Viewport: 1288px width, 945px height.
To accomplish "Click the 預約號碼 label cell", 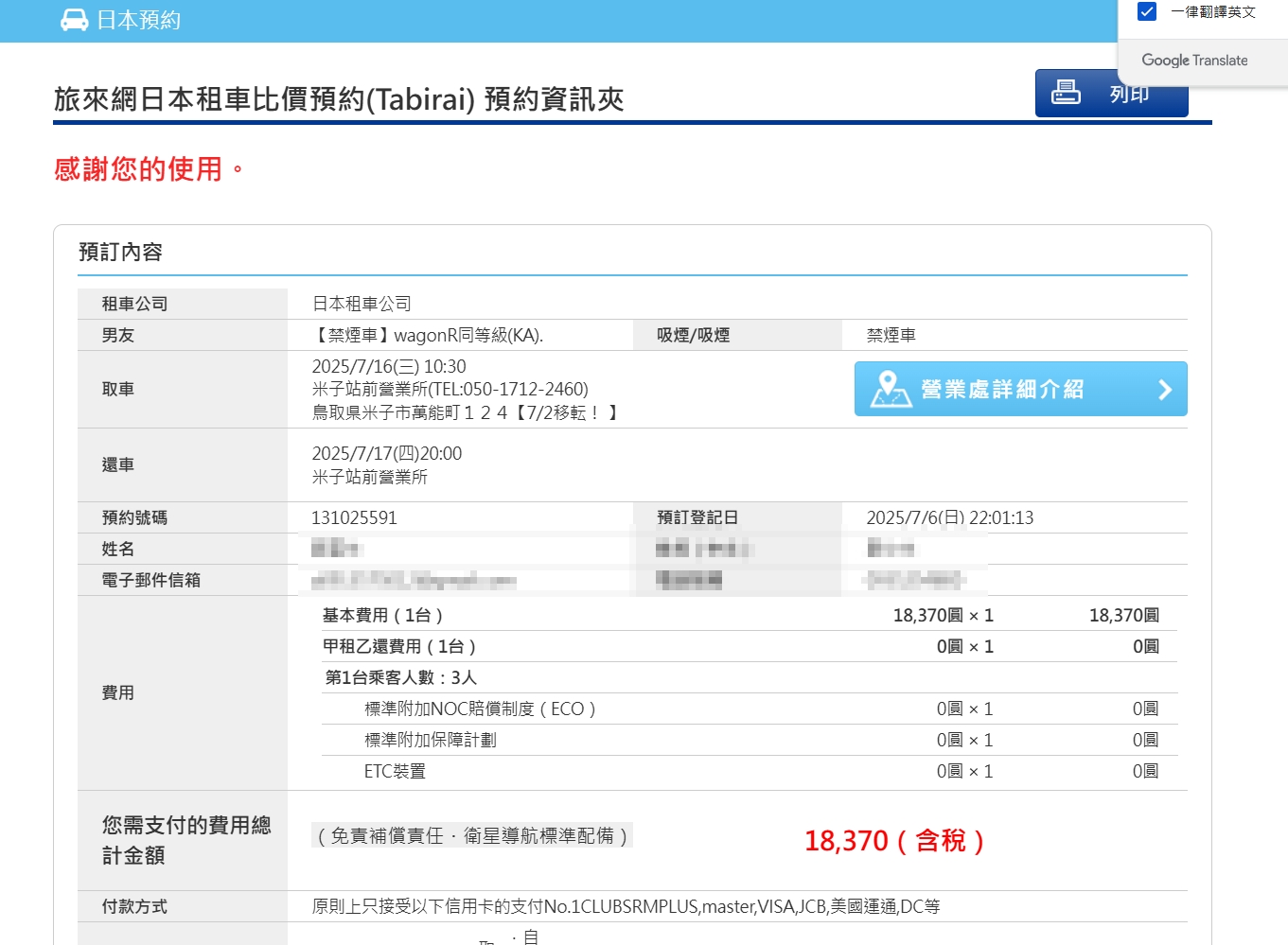I will (x=183, y=517).
